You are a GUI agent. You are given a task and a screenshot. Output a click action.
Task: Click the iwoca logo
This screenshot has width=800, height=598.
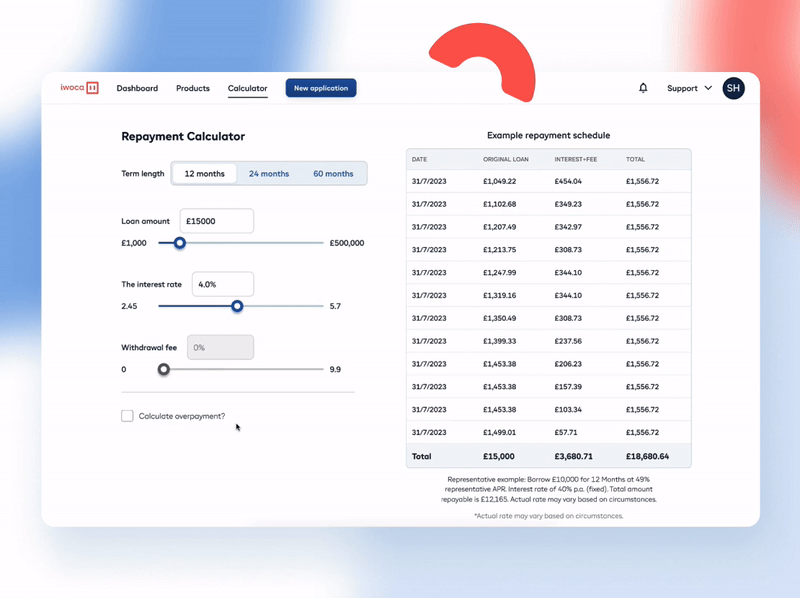tap(78, 87)
